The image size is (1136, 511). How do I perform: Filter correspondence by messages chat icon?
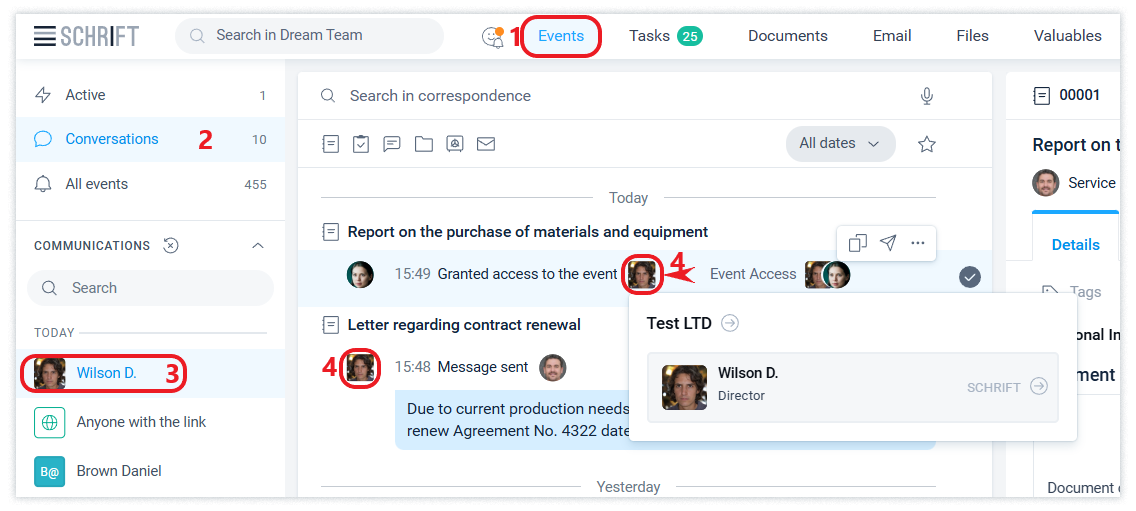392,144
